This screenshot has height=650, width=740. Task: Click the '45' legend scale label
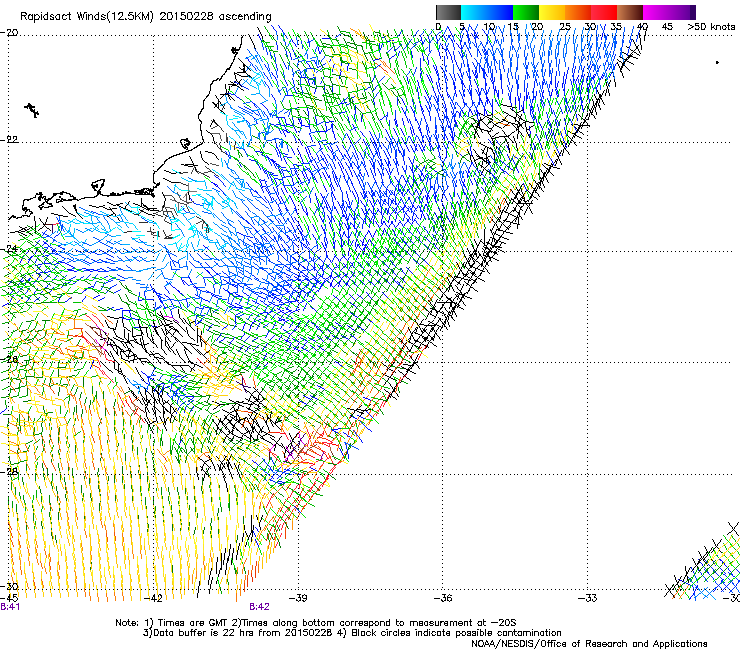click(x=667, y=27)
